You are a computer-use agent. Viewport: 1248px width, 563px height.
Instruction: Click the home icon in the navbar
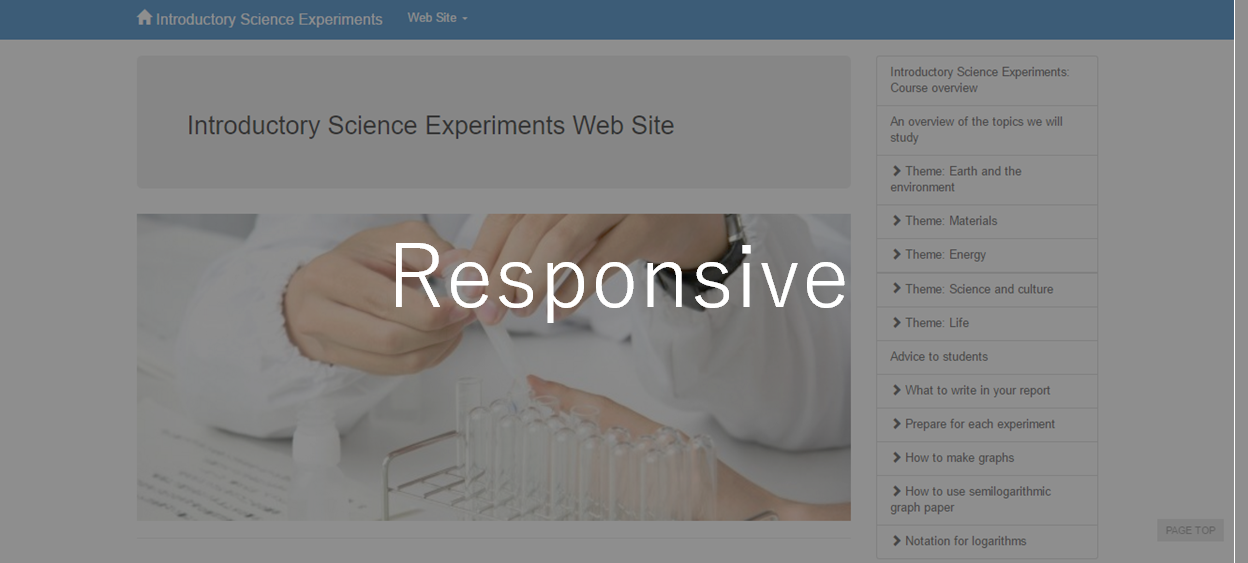(x=144, y=18)
